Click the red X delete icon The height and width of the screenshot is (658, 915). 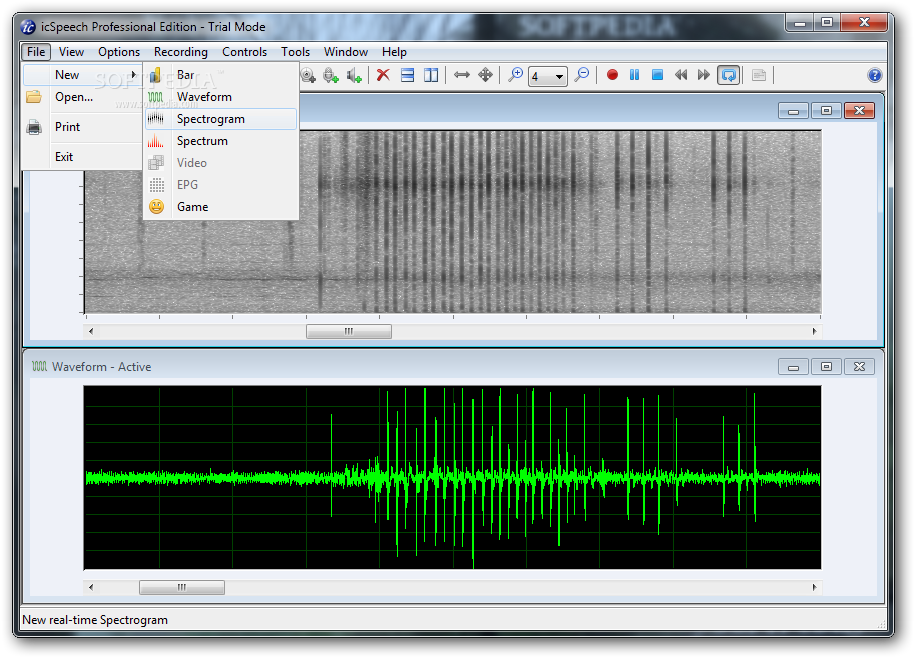pos(383,75)
